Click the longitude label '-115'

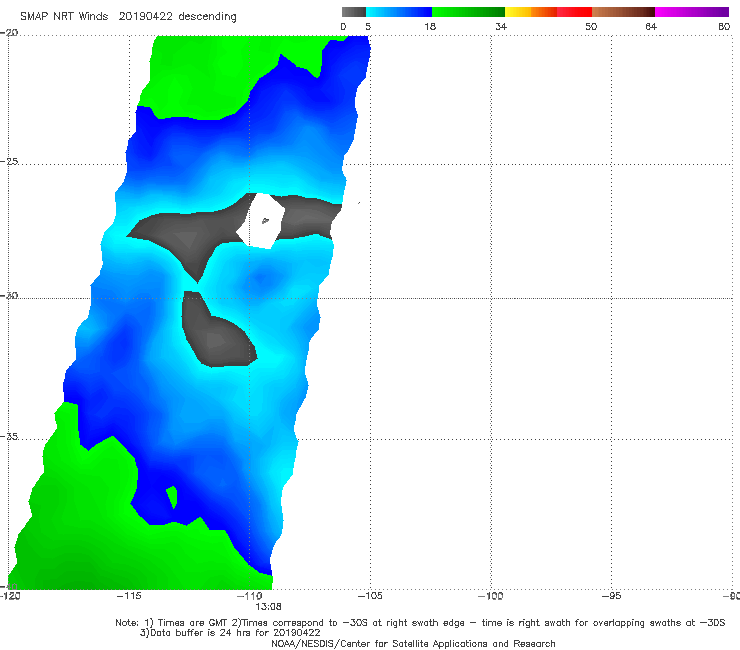pos(129,596)
